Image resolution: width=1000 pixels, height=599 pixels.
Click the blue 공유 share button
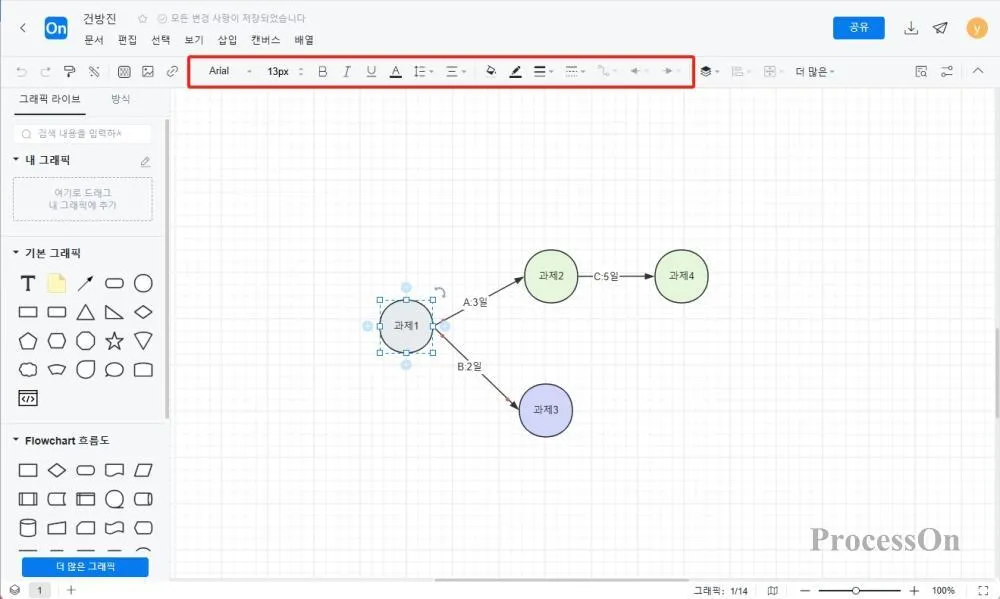point(858,27)
